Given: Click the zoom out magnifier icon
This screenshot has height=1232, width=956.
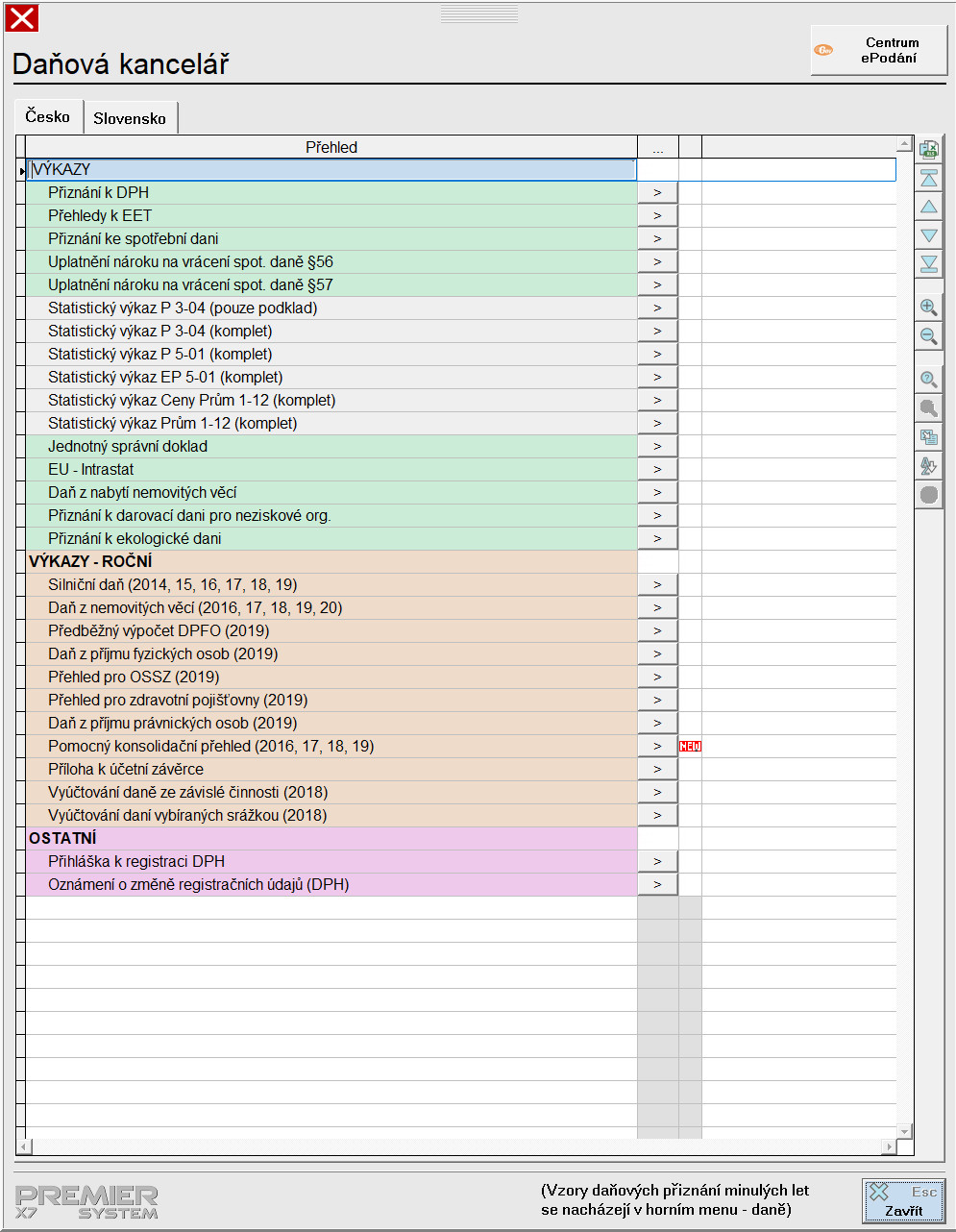Looking at the screenshot, I should [x=928, y=336].
